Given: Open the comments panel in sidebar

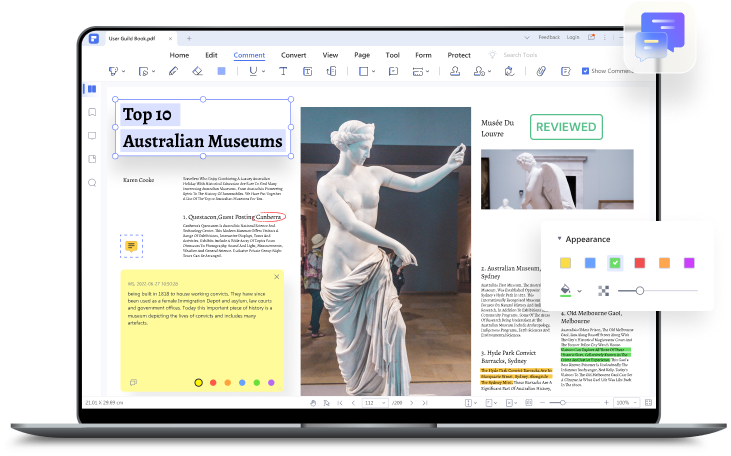Looking at the screenshot, I should (92, 136).
